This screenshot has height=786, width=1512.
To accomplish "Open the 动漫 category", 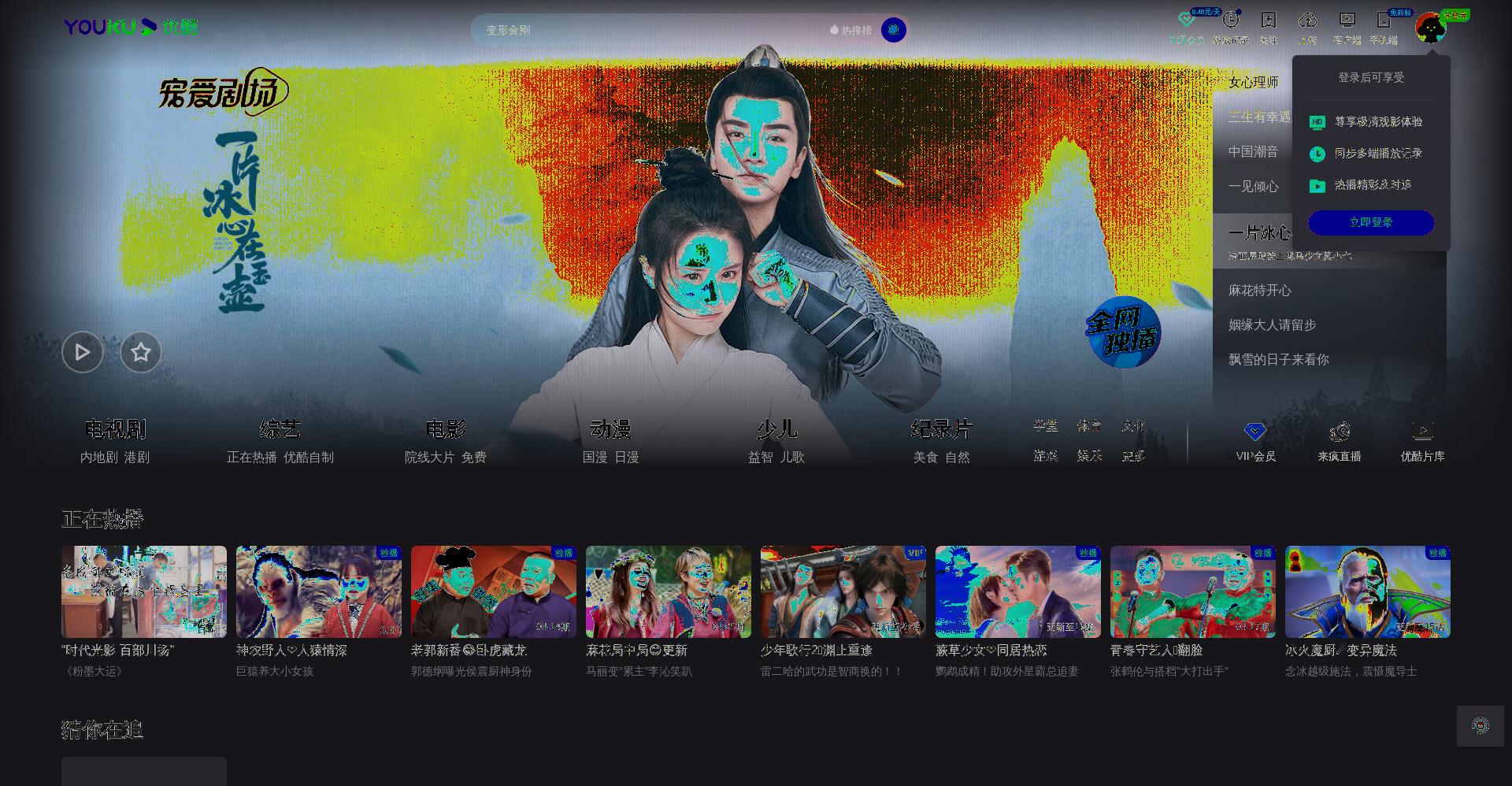I will point(611,429).
